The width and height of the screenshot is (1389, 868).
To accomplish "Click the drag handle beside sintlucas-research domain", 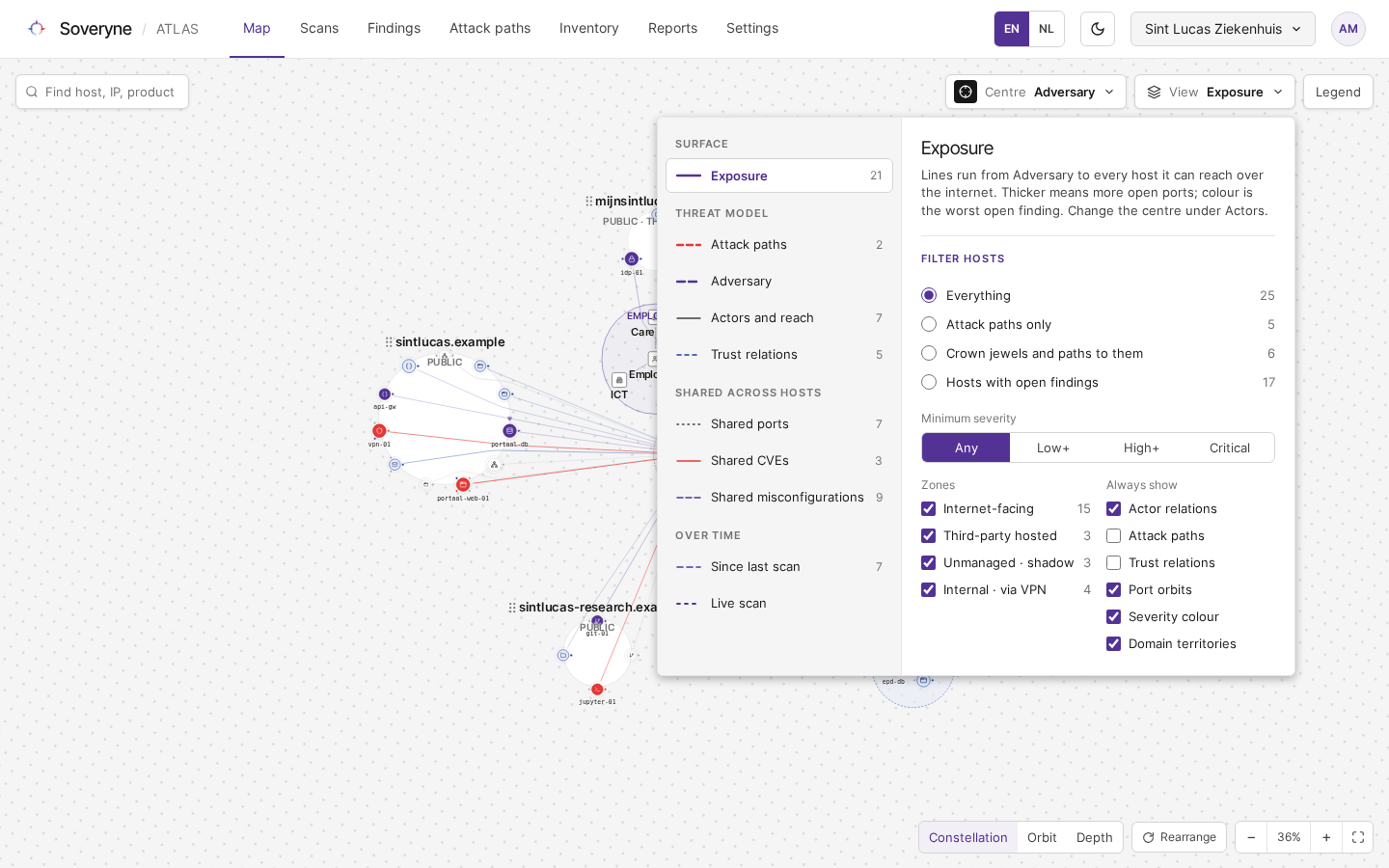I will point(512,608).
